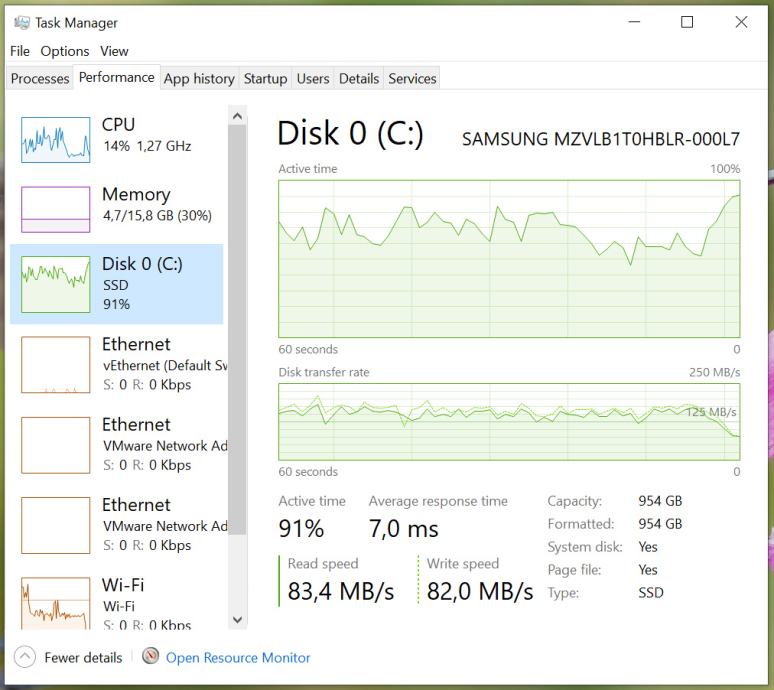
Task: Select the CPU usage graph thumbnail
Action: point(56,138)
